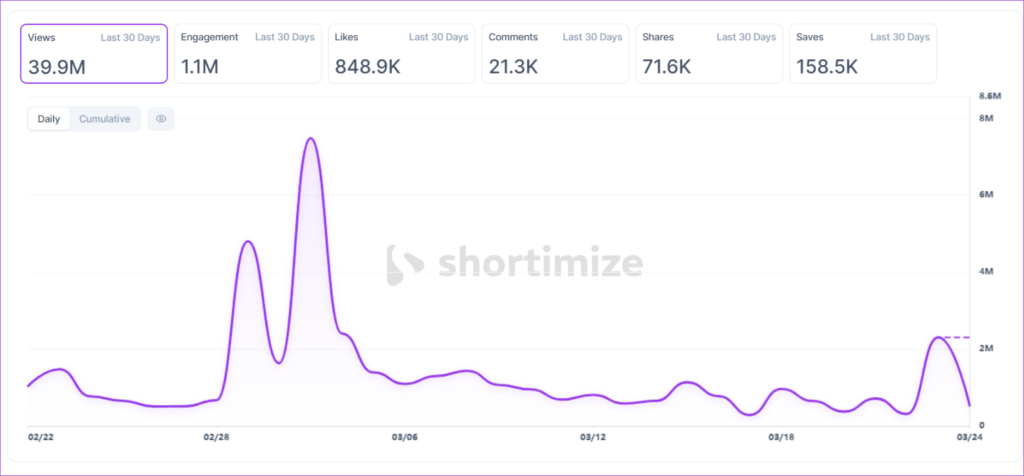
Task: Switch chart to Cumulative view
Action: point(105,119)
